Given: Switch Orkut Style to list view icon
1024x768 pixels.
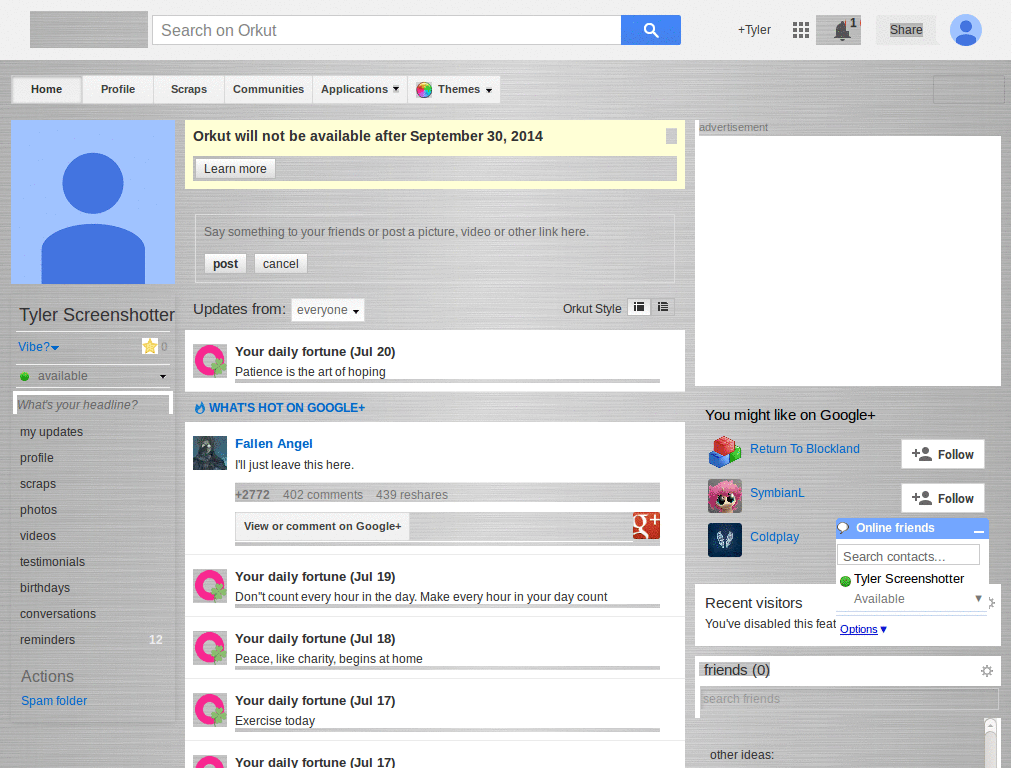Looking at the screenshot, I should (x=662, y=307).
